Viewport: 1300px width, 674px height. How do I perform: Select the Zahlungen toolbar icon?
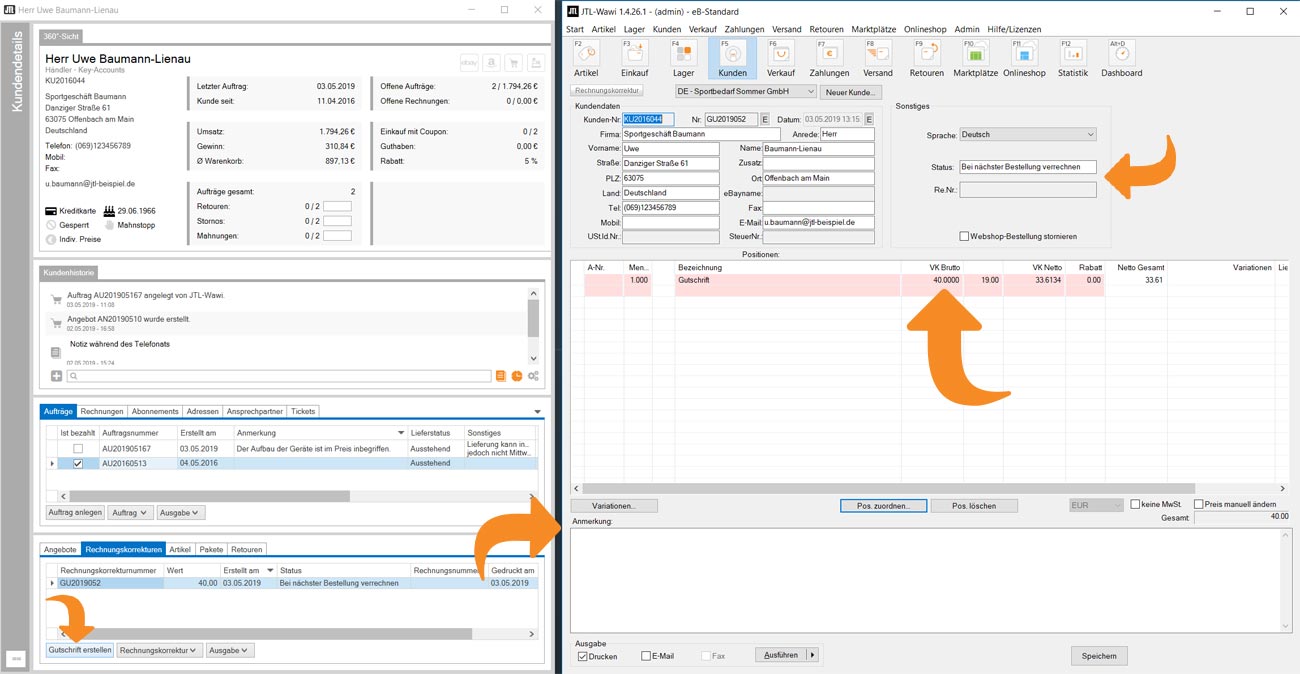click(x=829, y=58)
